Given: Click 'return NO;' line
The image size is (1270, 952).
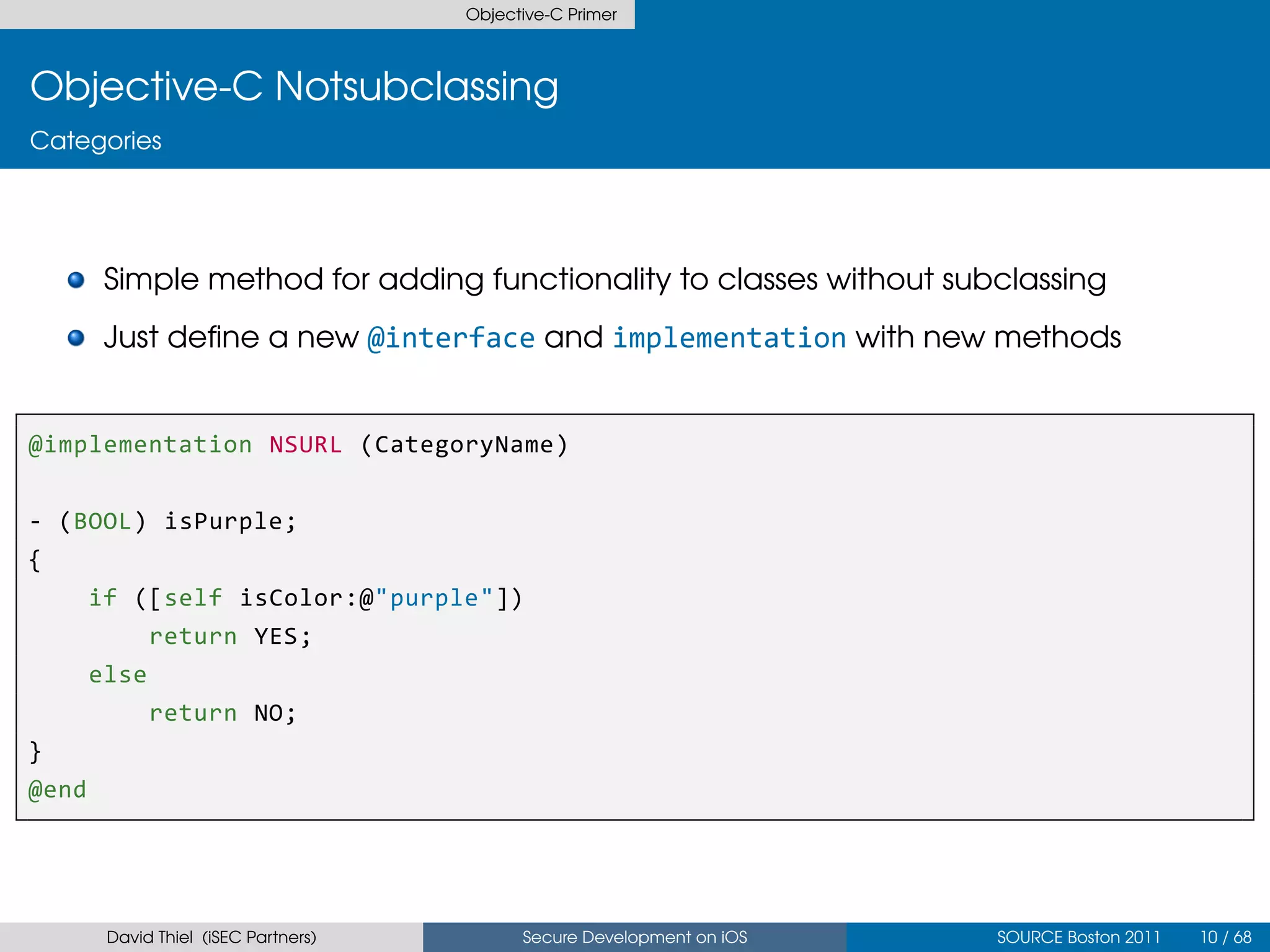Looking at the screenshot, I should (223, 713).
